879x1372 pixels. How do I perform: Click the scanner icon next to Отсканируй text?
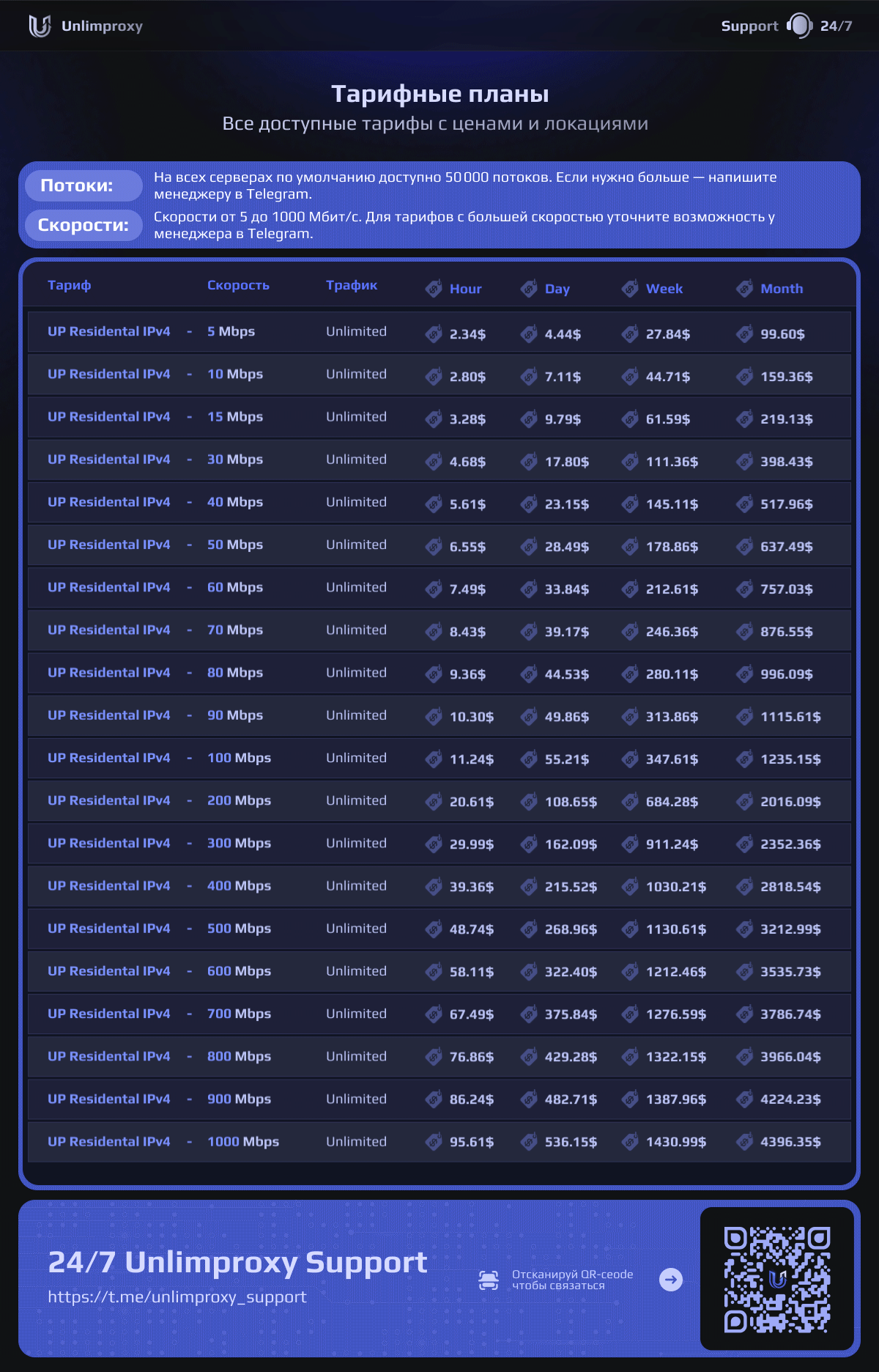click(x=489, y=1280)
